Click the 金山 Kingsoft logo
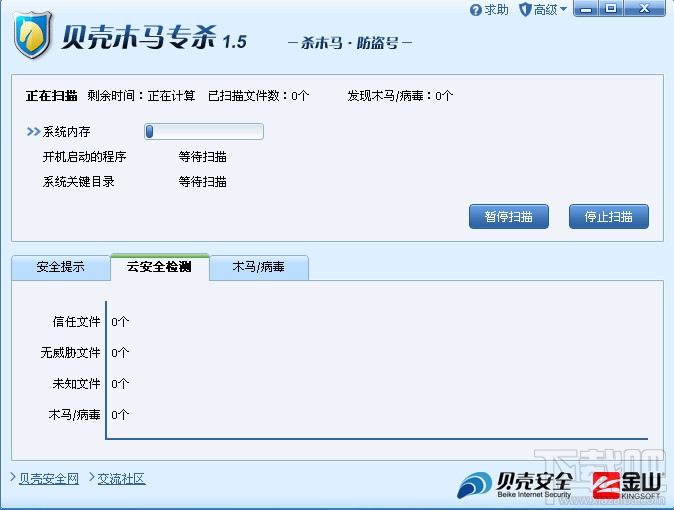 pos(628,485)
